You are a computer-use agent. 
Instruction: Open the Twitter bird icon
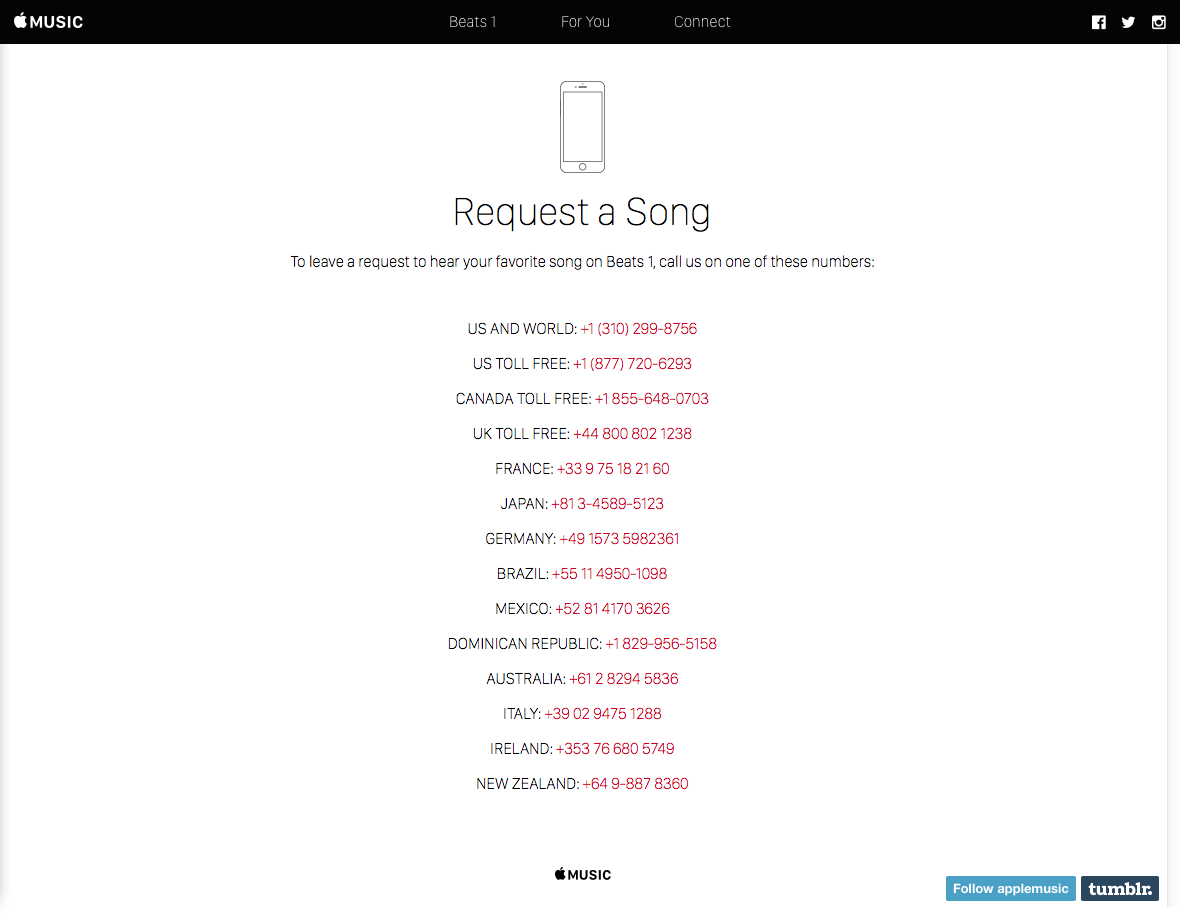coord(1128,22)
